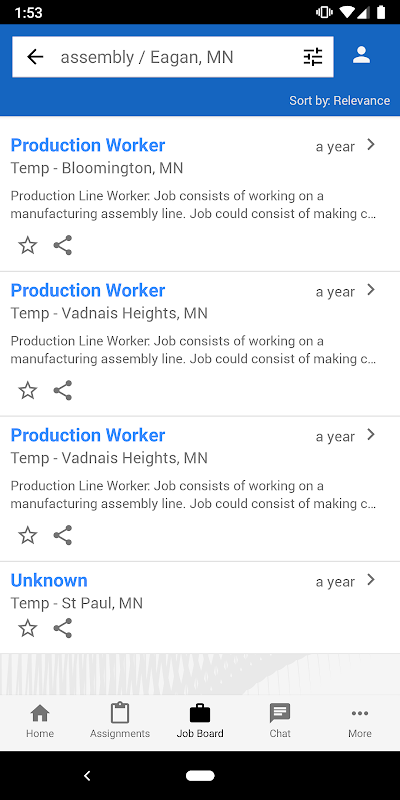This screenshot has height=800, width=400.
Task: Switch to the Chat tab
Action: tap(280, 720)
